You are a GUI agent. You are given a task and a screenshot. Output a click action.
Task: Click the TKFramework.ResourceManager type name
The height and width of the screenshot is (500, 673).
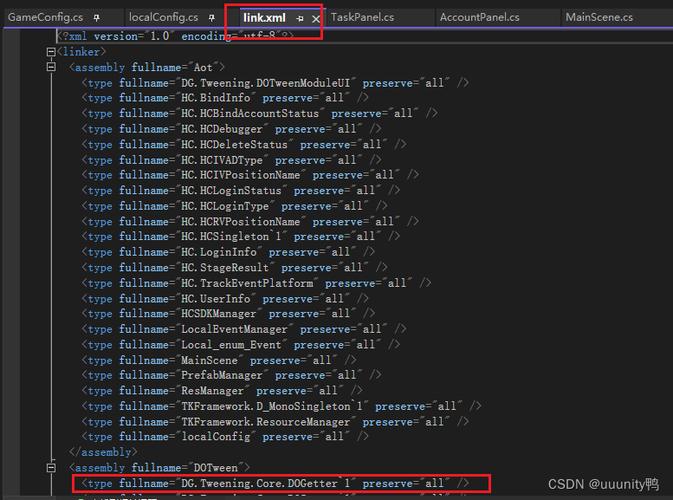[265, 422]
